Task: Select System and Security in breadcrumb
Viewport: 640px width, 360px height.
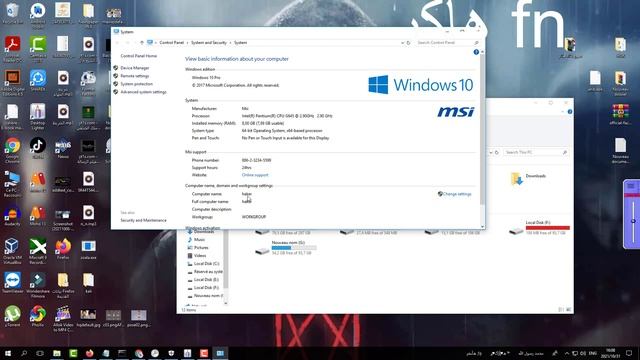Action: point(209,42)
